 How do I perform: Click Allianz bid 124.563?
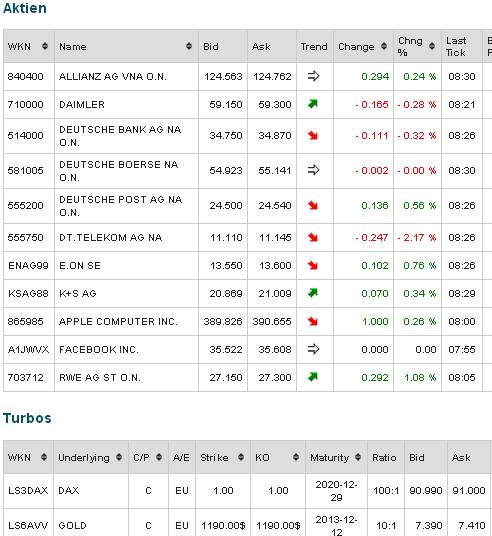(x=223, y=76)
